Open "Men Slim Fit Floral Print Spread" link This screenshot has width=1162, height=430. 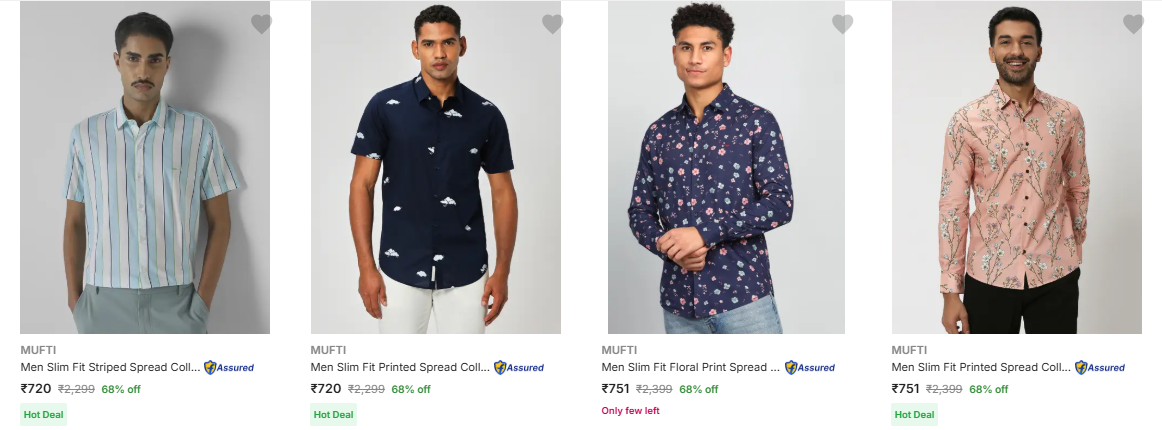[x=690, y=367]
